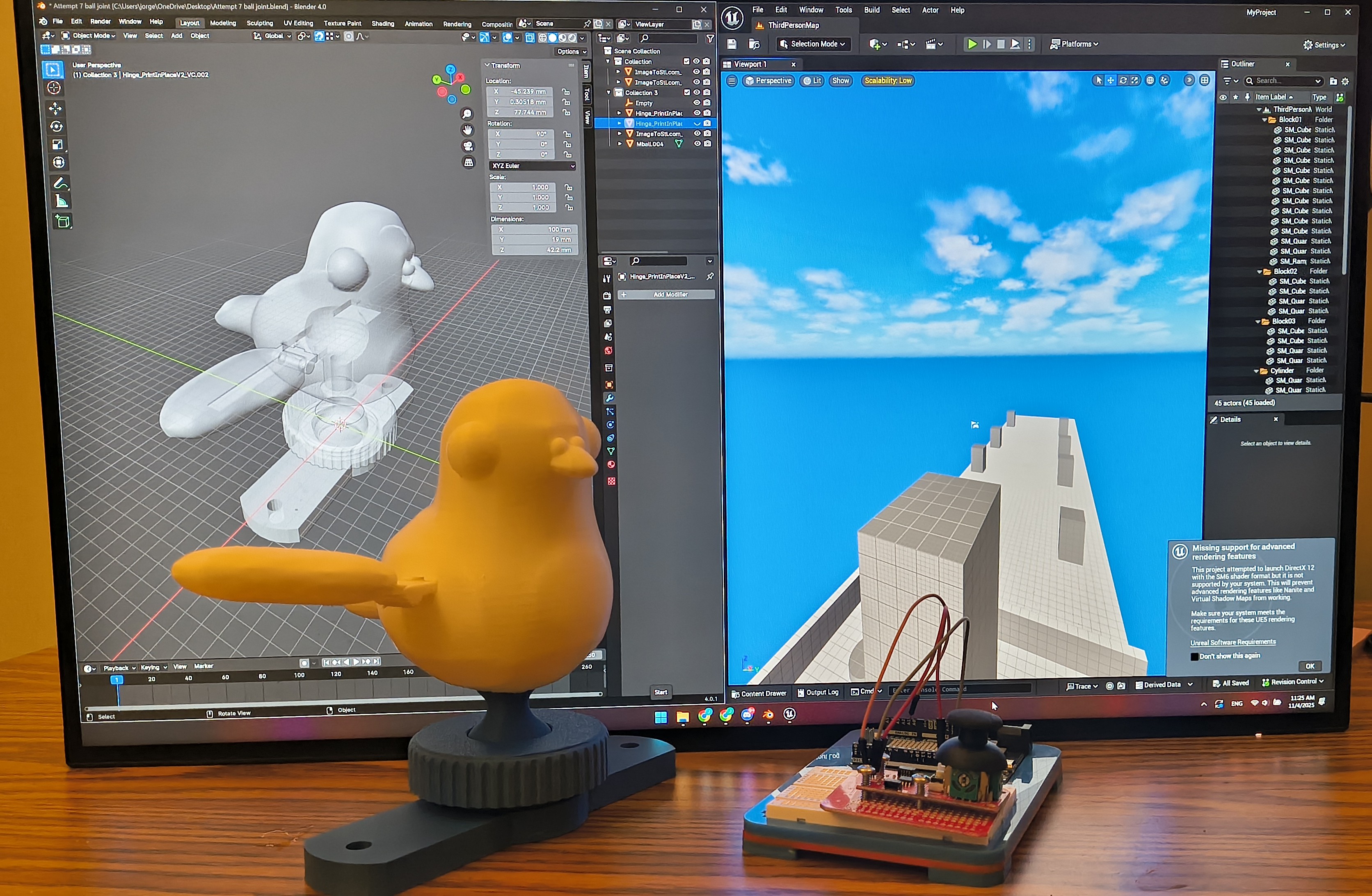Open Modifiers wrench tab in Blender properties
Image resolution: width=1372 pixels, height=896 pixels.
click(x=609, y=398)
